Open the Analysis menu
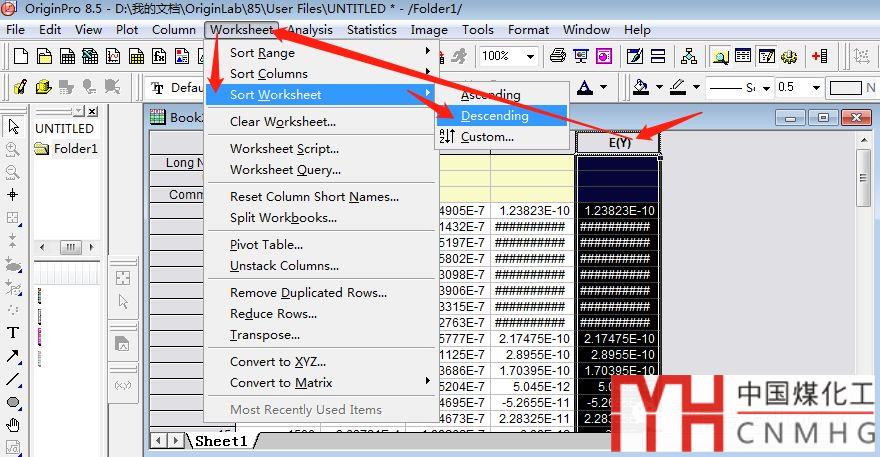Viewport: 880px width, 457px height. pyautogui.click(x=310, y=30)
